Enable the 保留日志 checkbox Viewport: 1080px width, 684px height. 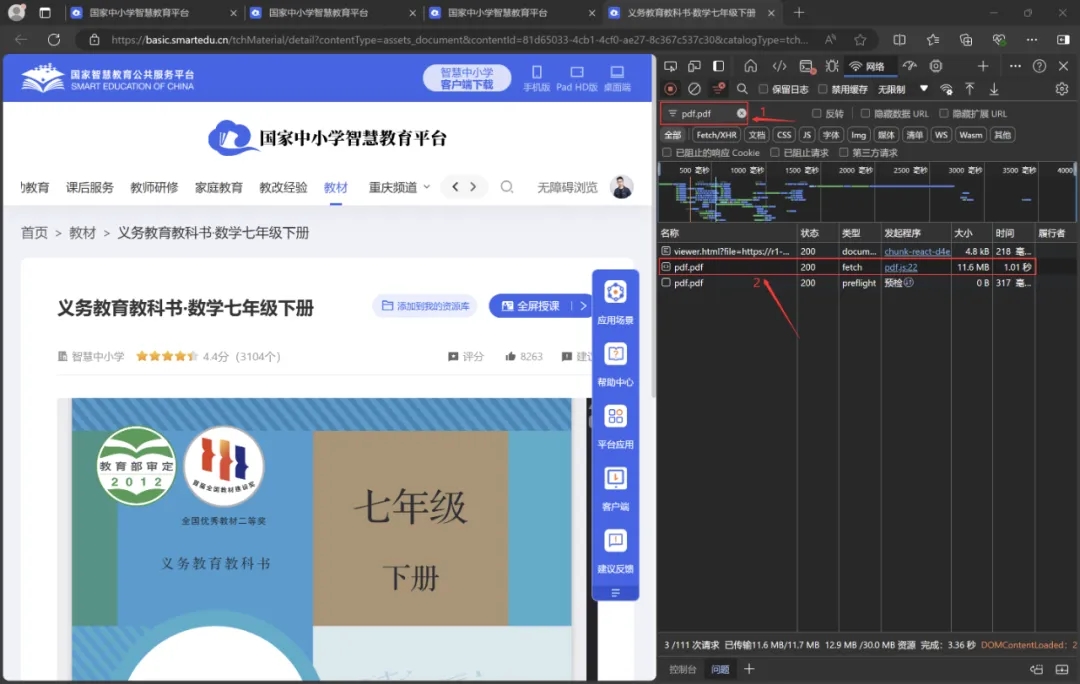[763, 89]
